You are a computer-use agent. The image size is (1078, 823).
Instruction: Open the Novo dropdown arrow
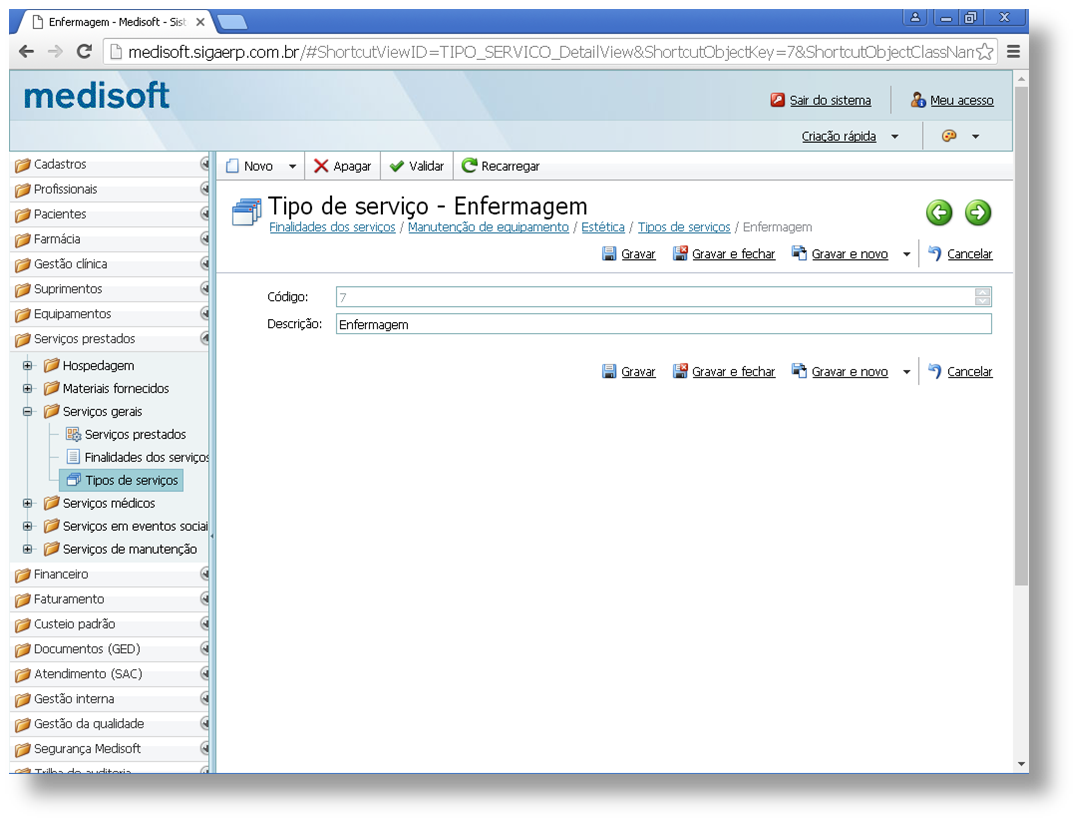pos(292,167)
